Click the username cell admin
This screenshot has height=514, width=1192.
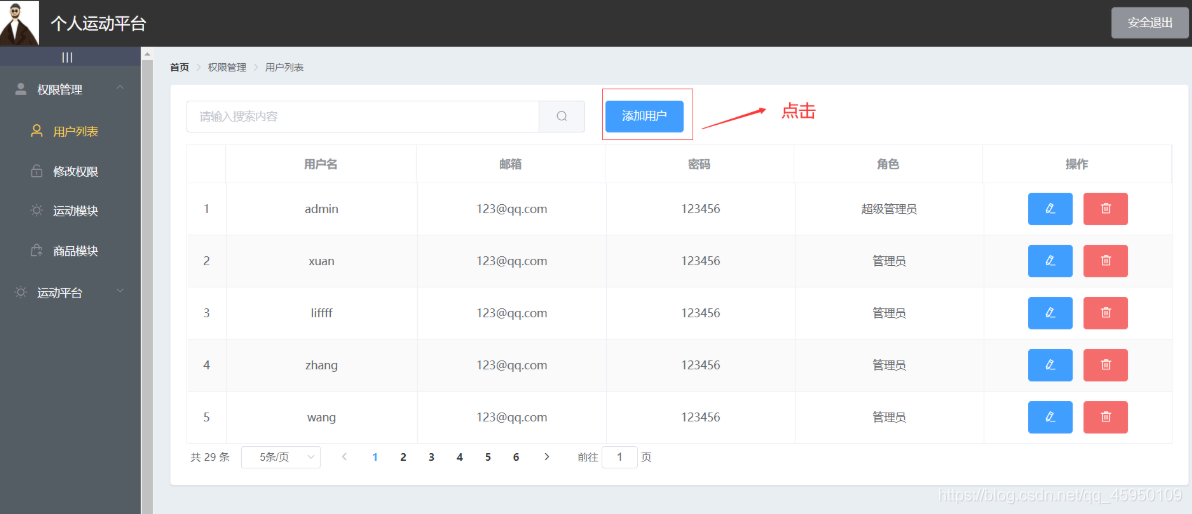coord(322,209)
